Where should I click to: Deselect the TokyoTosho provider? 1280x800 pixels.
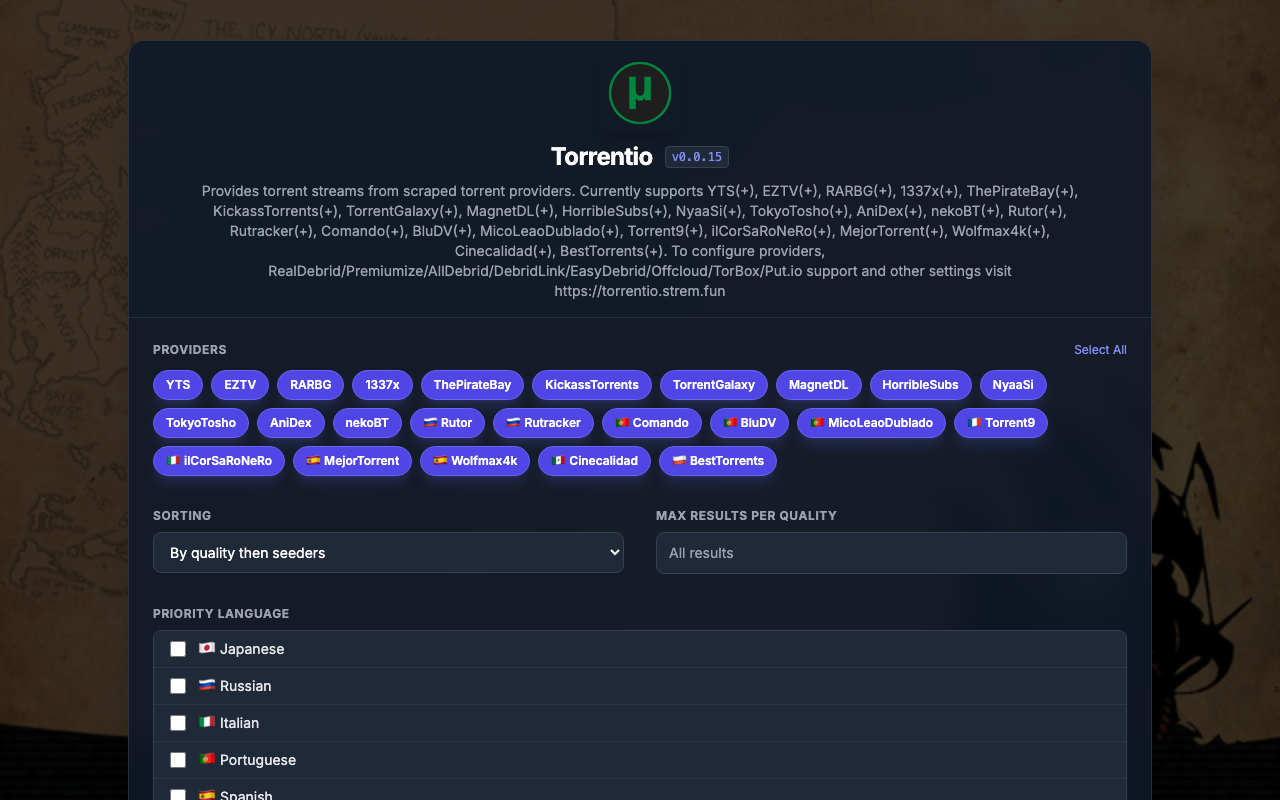(201, 423)
